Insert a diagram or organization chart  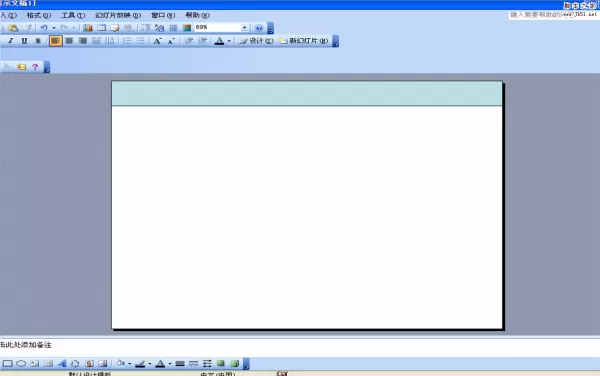click(75, 364)
